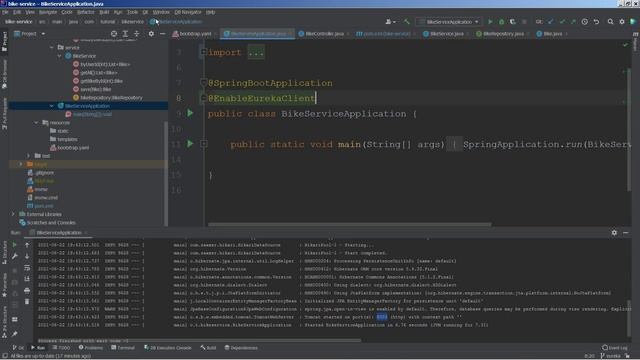The height and width of the screenshot is (360, 640).
Task: Collapse the service folder in project tree
Action: coord(52,48)
